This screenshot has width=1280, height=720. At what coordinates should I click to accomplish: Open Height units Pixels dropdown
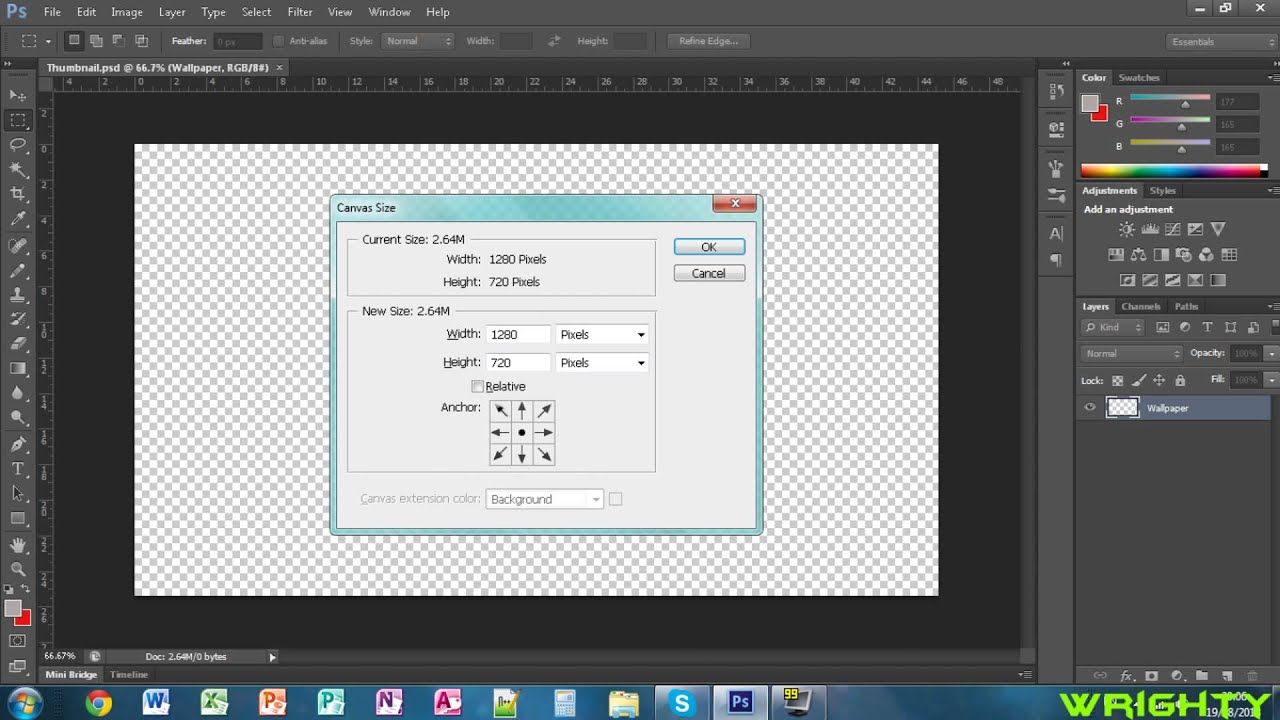[x=602, y=363]
